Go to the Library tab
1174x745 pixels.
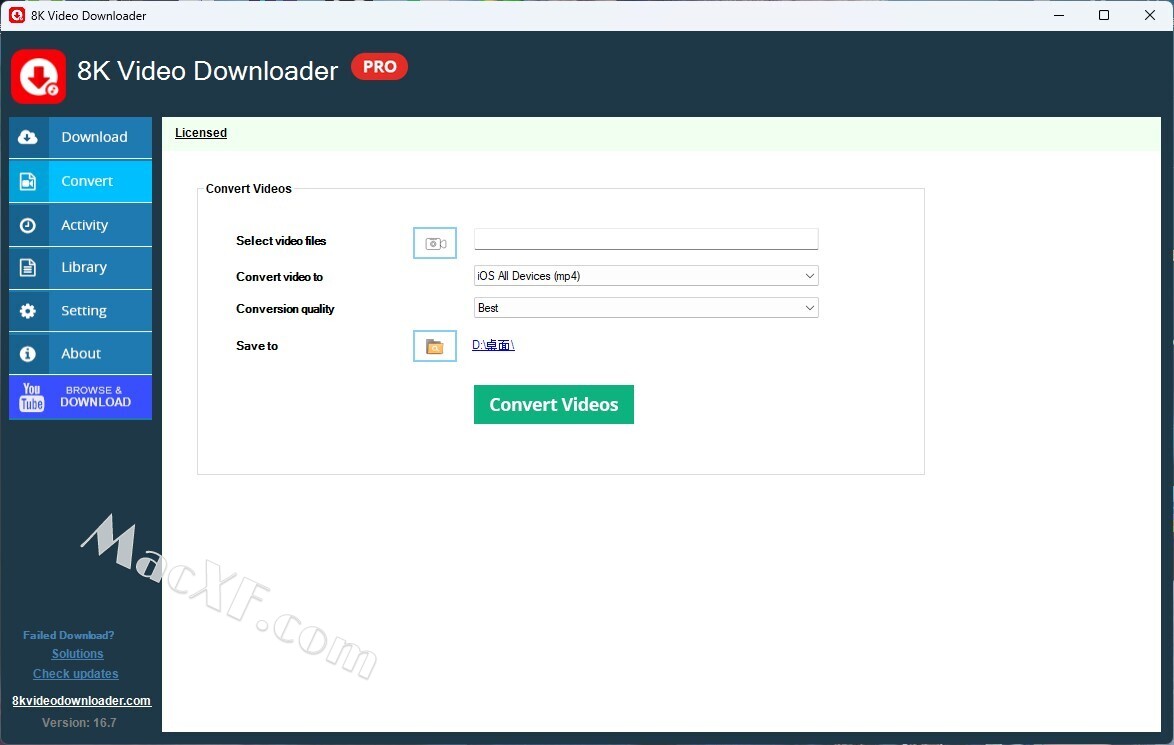point(80,267)
